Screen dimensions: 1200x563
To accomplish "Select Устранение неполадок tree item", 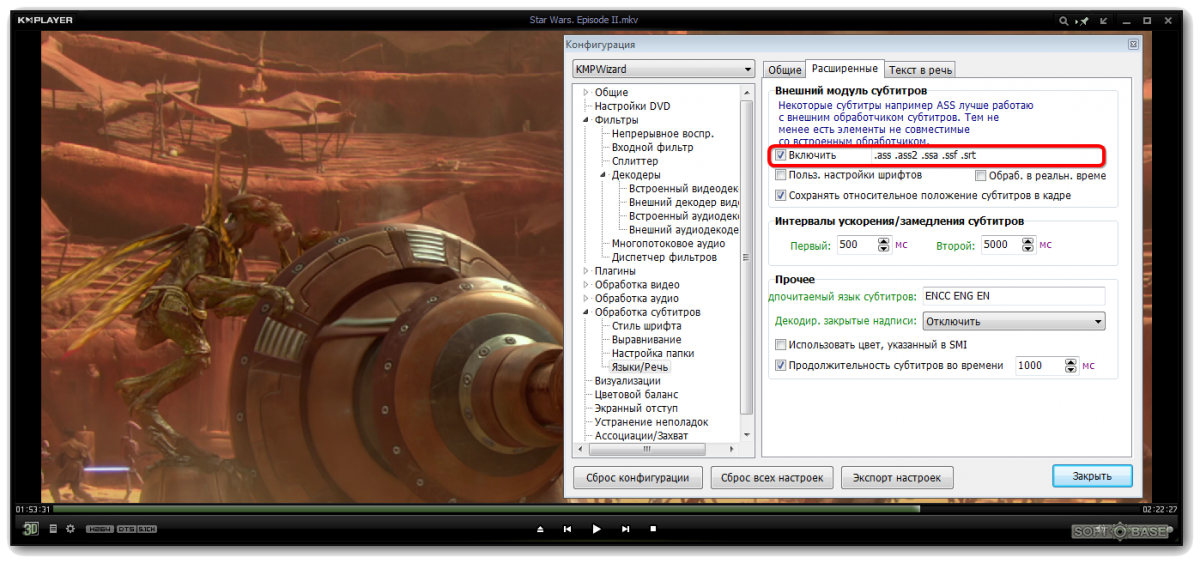I will click(651, 422).
